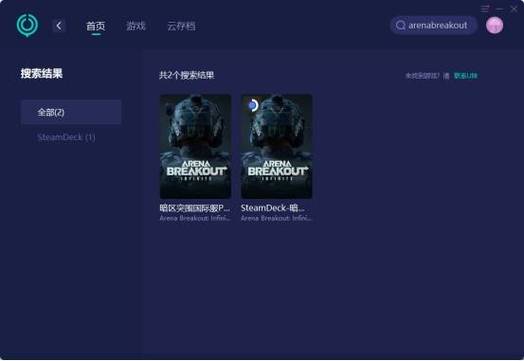Click the 暗区突围国际服 game title

pyautogui.click(x=195, y=208)
